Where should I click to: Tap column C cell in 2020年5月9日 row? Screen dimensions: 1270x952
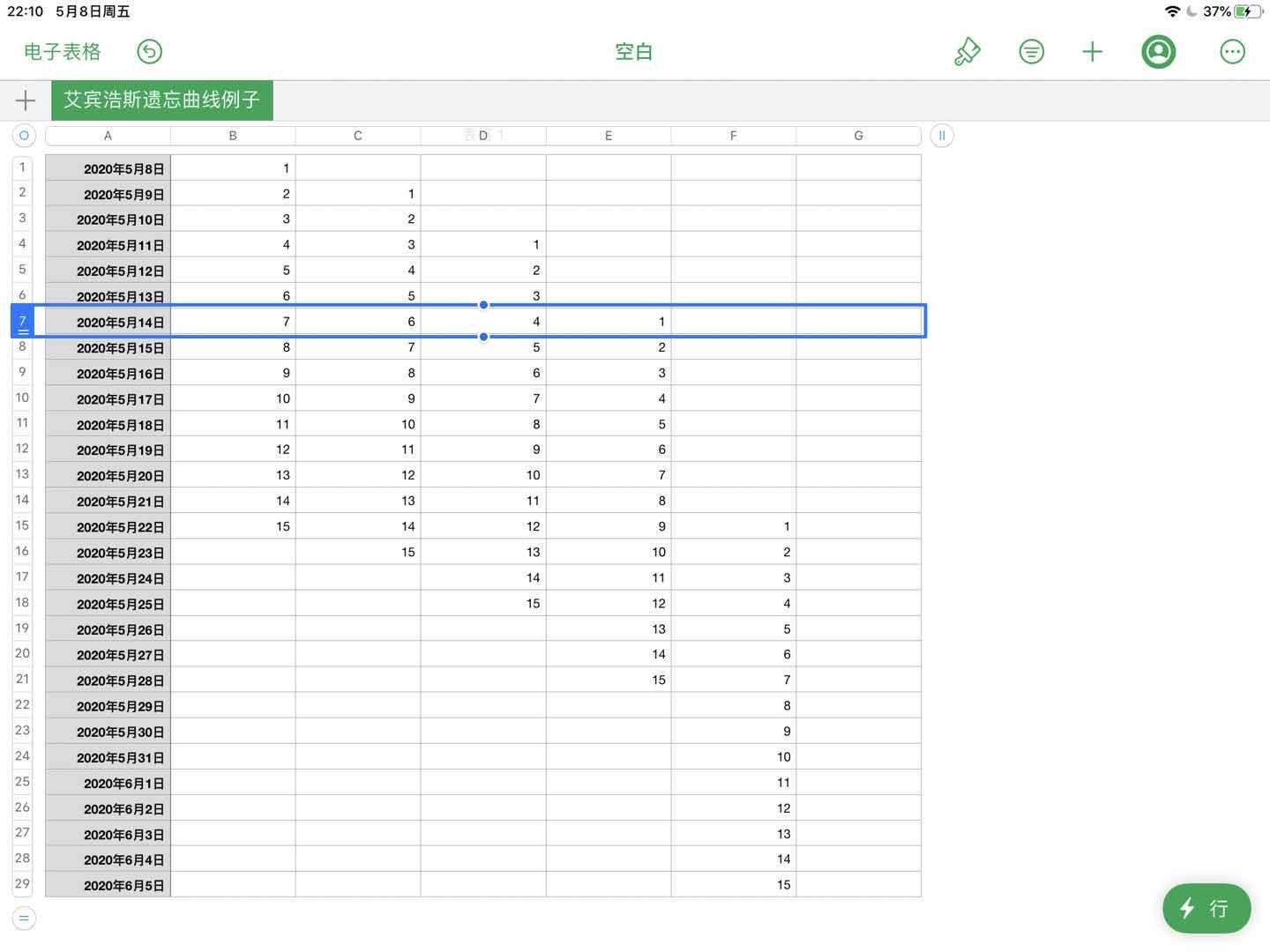pos(358,193)
